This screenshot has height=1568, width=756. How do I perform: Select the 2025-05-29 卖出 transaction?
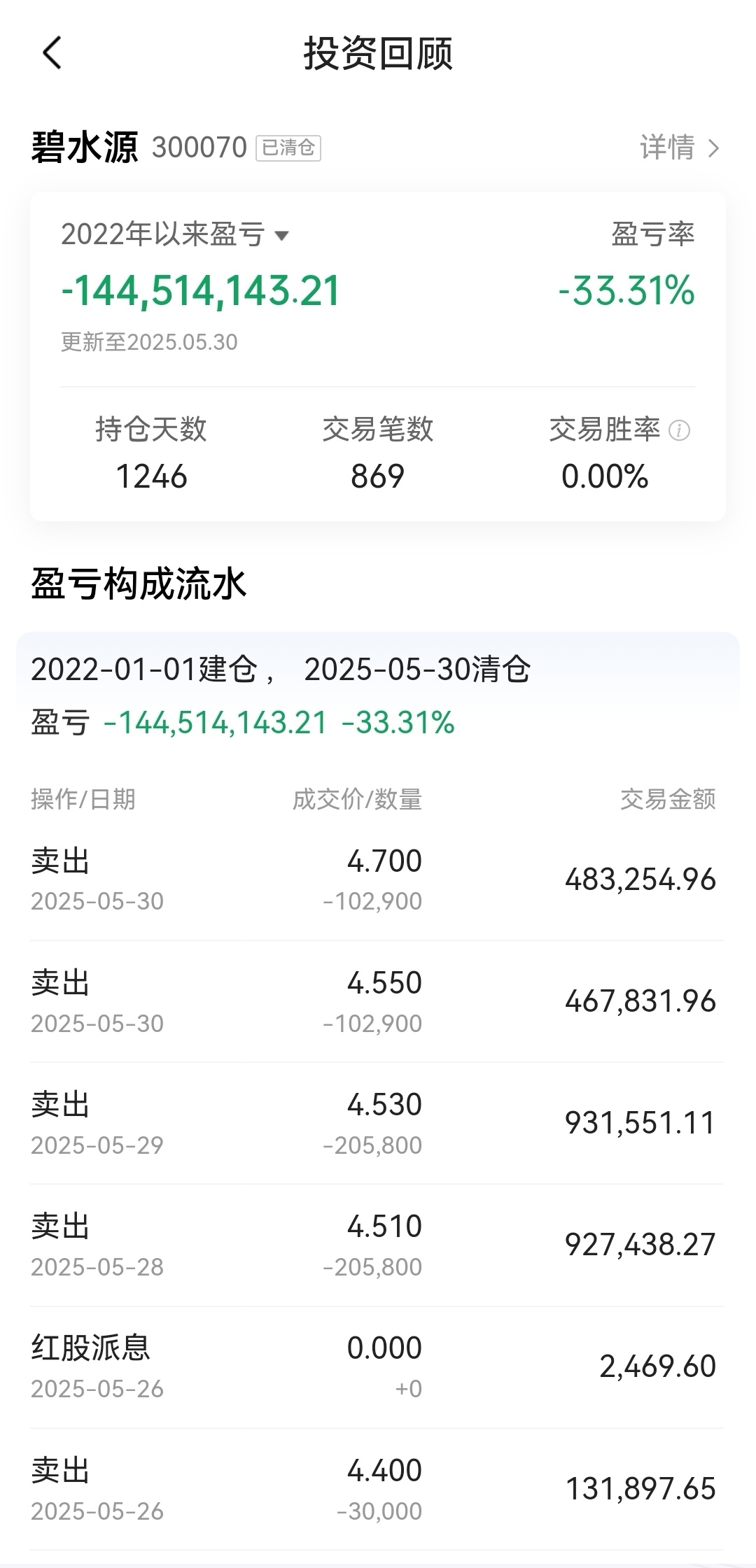[377, 1123]
